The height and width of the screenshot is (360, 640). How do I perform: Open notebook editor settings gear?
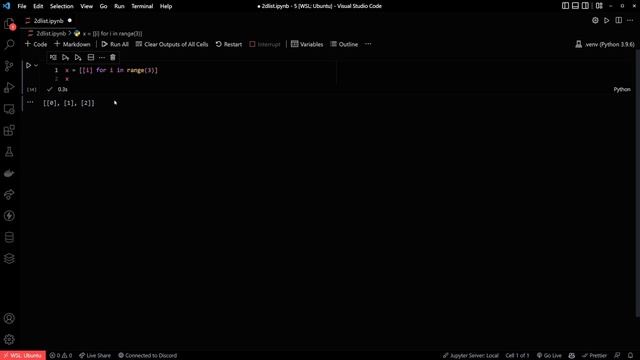(595, 20)
